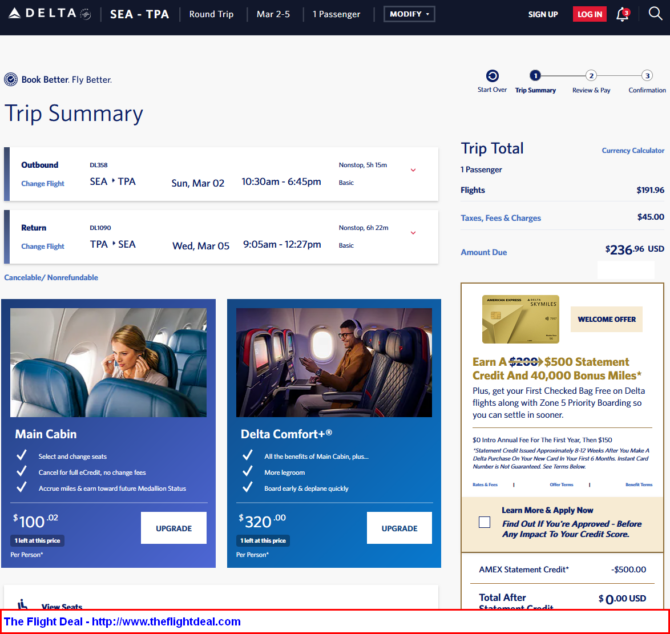Open the search magnifier icon

(x=655, y=14)
